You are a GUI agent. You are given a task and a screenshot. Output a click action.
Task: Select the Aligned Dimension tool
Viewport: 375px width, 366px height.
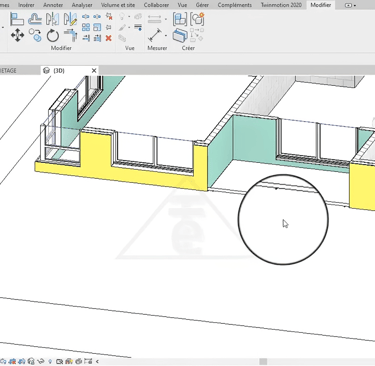point(154,19)
